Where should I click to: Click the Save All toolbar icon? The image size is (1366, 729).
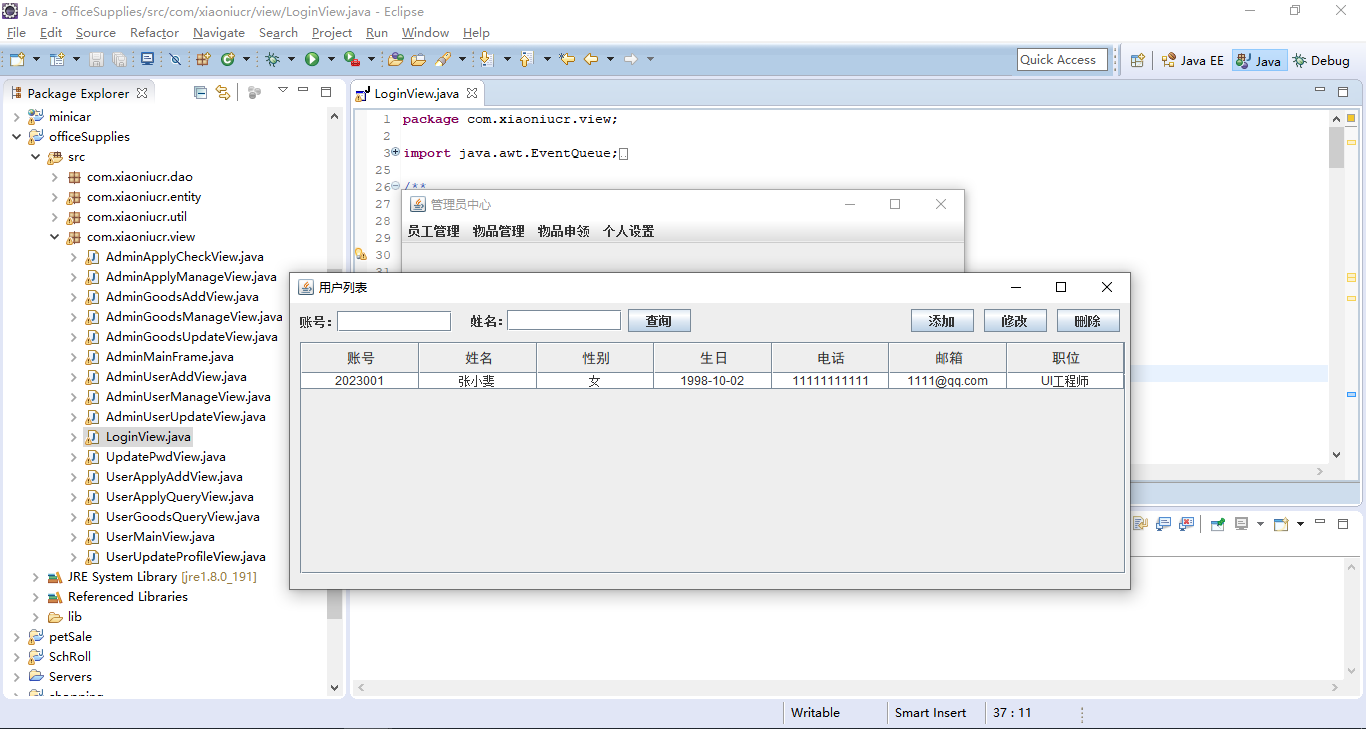119,59
